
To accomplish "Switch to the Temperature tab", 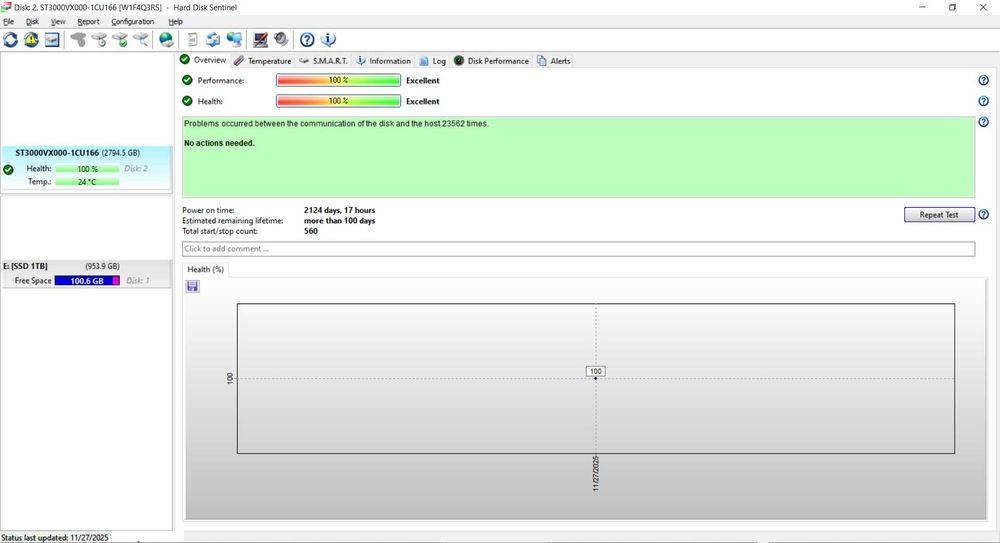I will point(262,61).
